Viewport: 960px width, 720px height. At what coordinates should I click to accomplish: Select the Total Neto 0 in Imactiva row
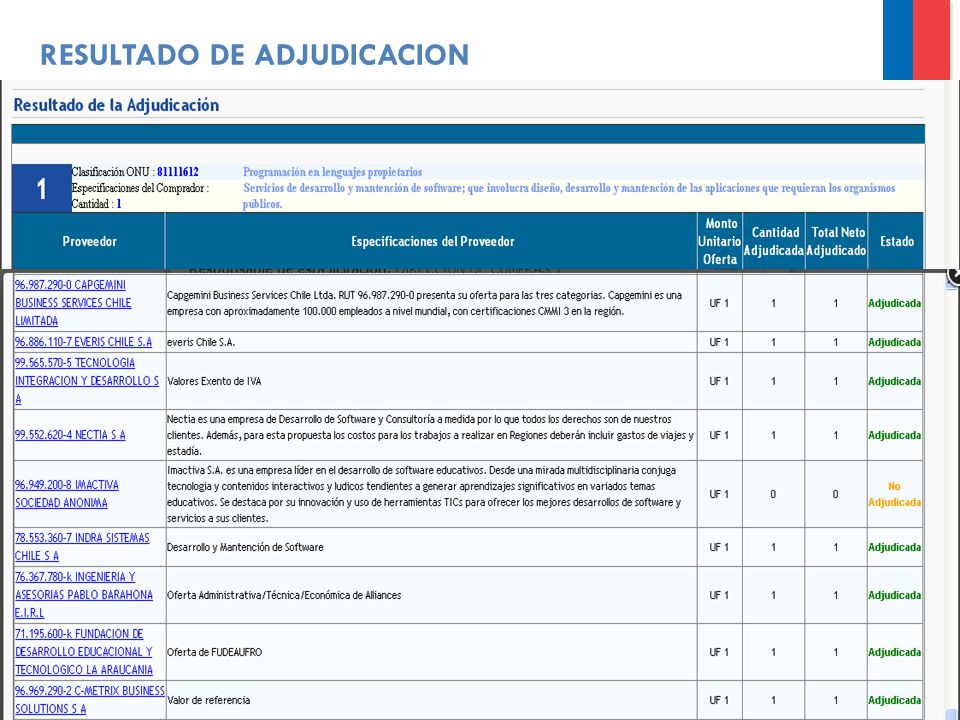click(x=836, y=494)
